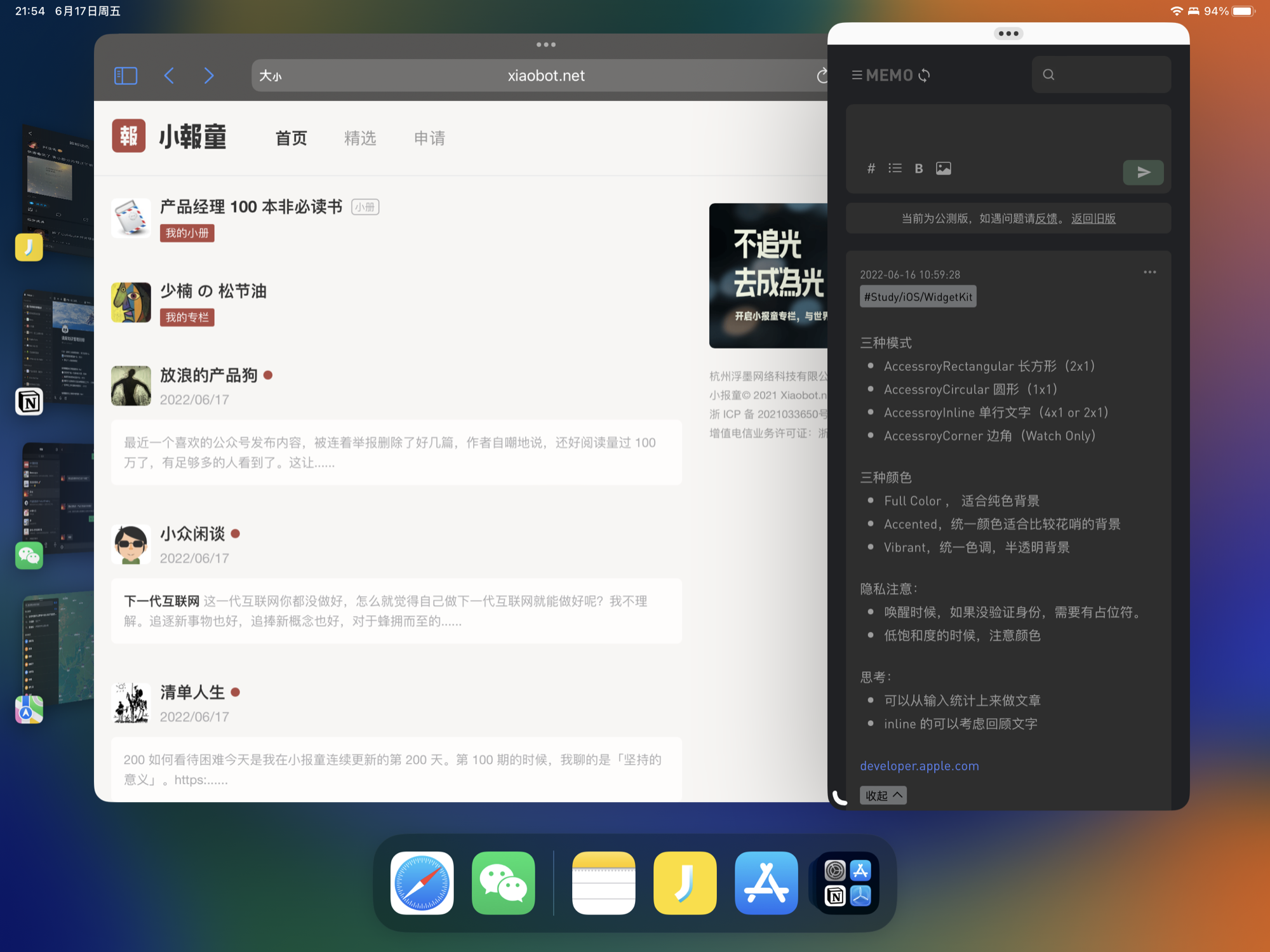Viewport: 1270px width, 952px height.
Task: Click the Safari reload page icon
Action: [822, 76]
